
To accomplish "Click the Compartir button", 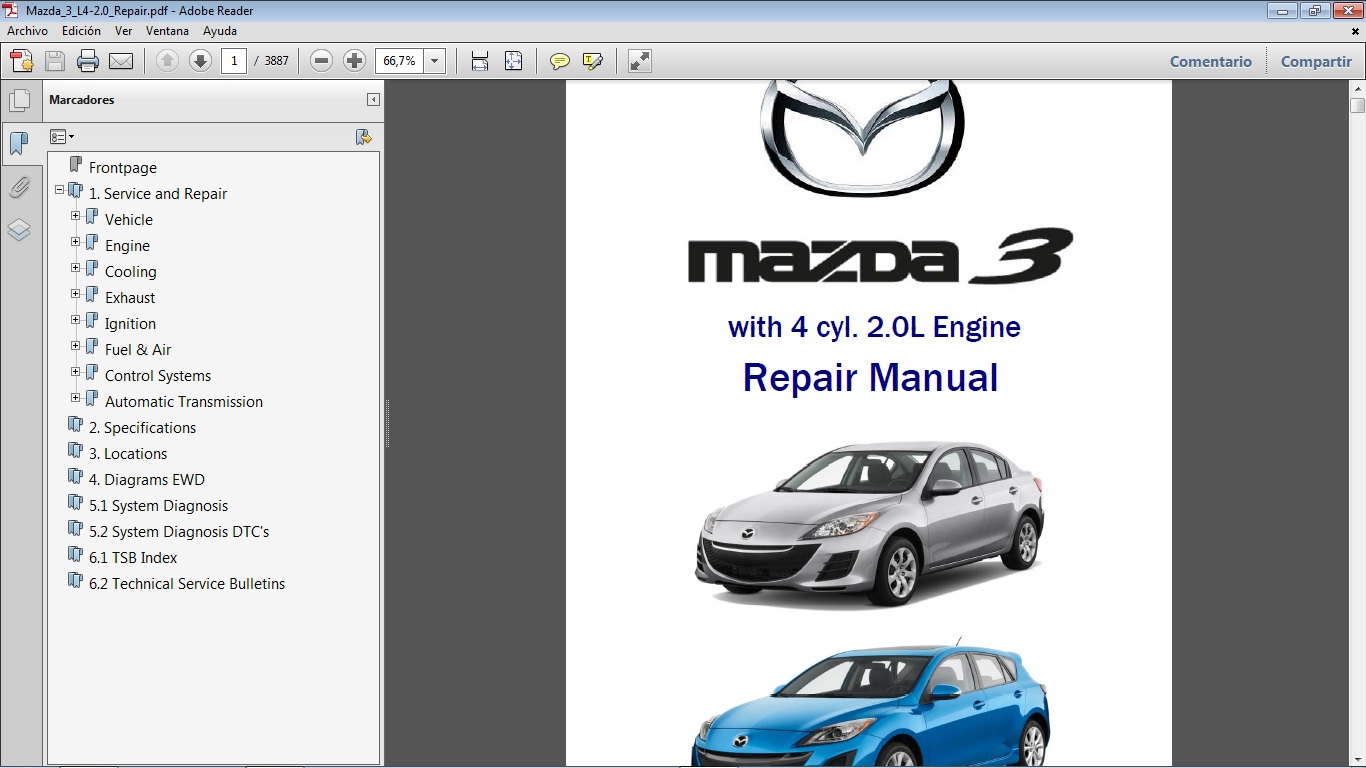I will pos(1315,61).
